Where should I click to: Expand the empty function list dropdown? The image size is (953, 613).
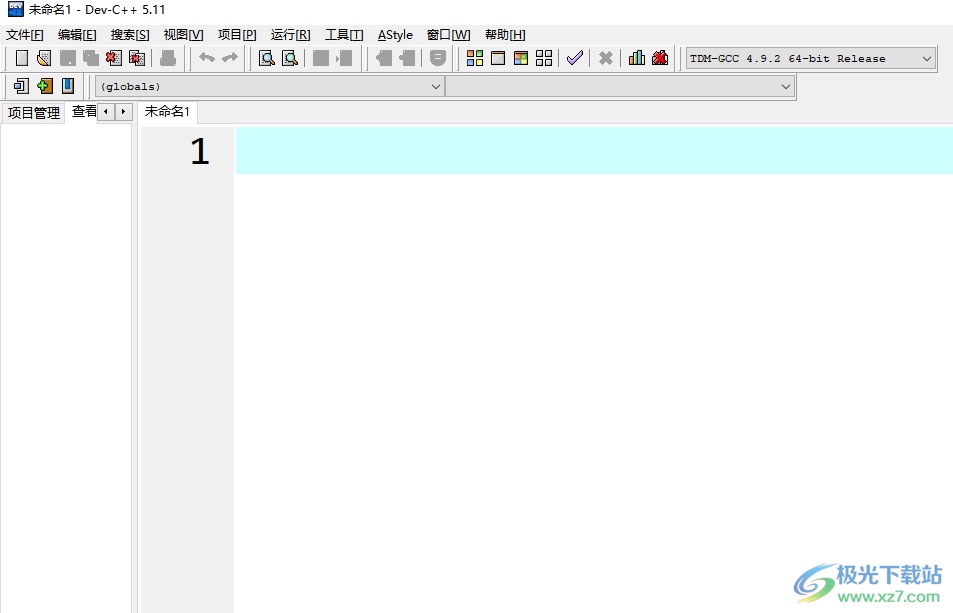(x=785, y=87)
